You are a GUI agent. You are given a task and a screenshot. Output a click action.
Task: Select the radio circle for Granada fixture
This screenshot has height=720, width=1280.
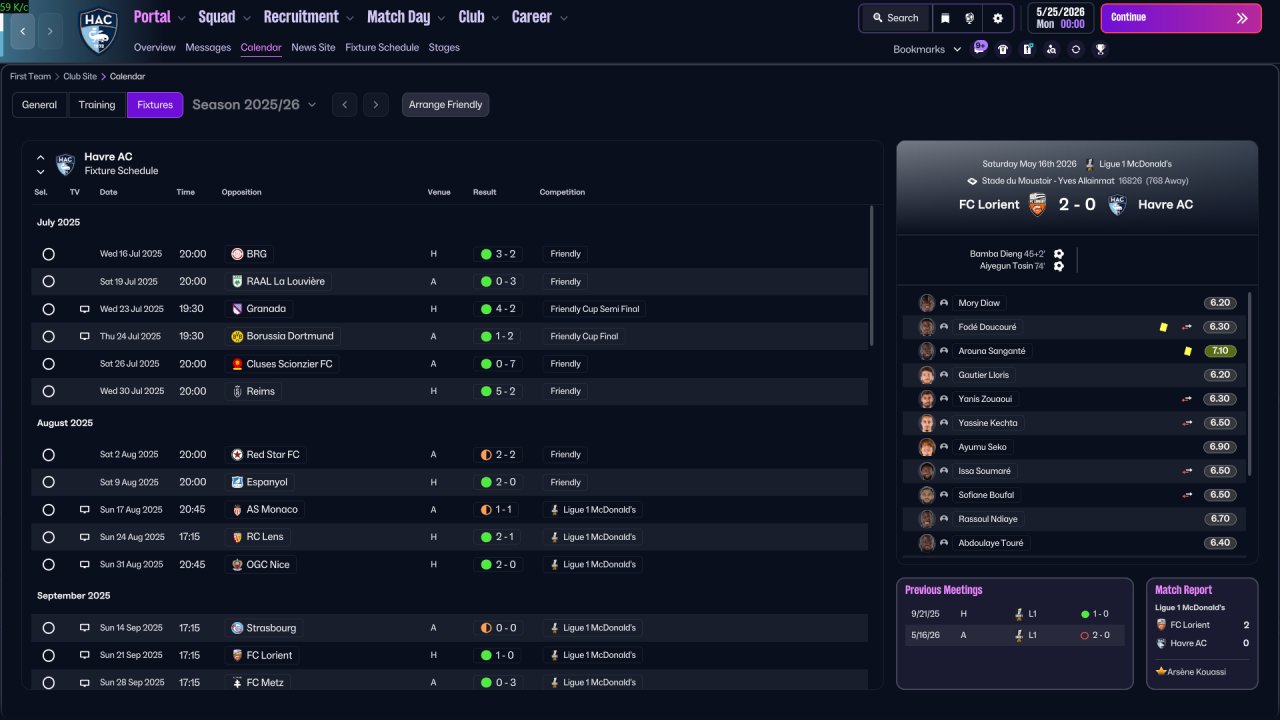(48, 309)
